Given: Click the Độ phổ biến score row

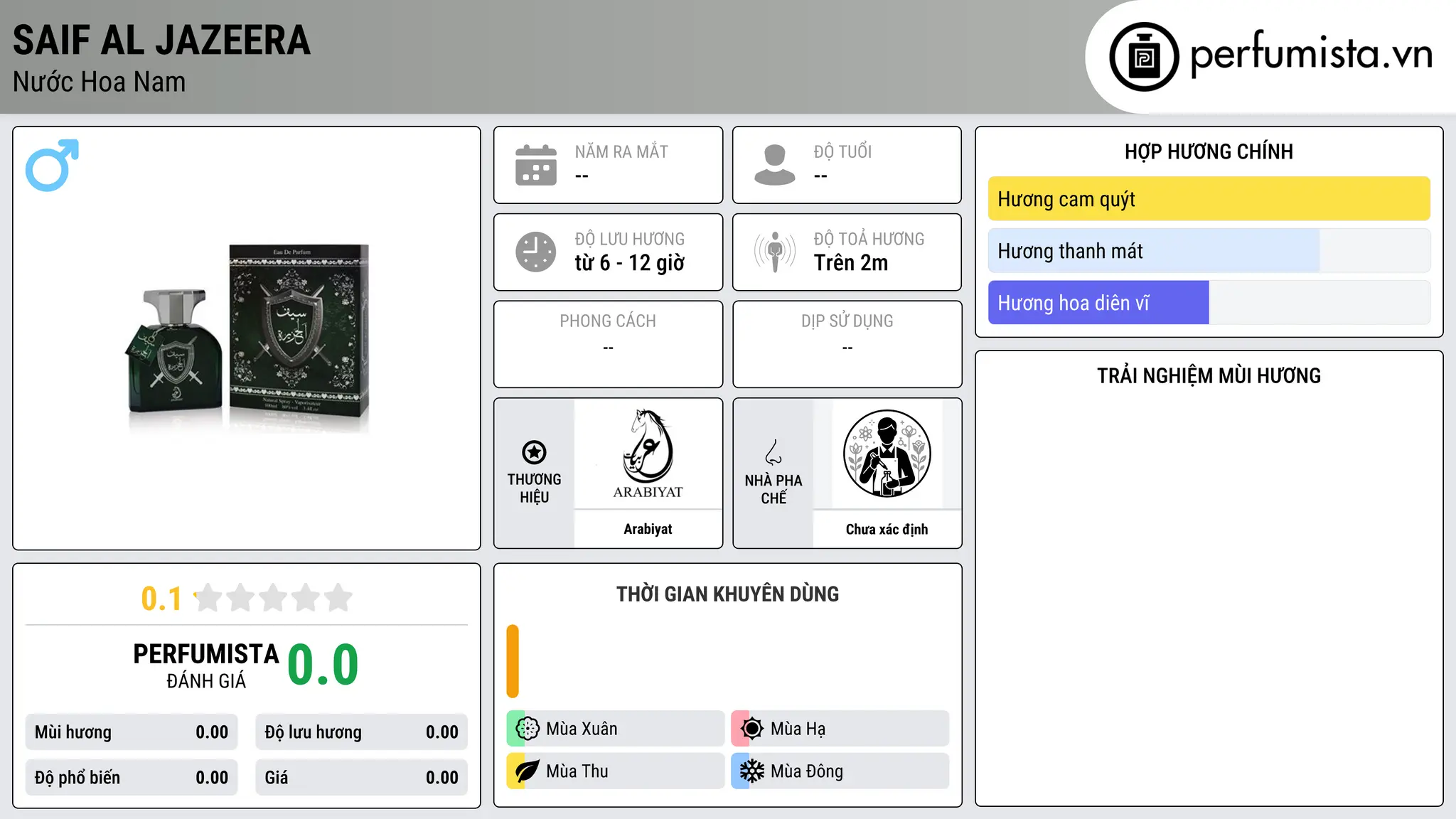Looking at the screenshot, I should [x=132, y=777].
